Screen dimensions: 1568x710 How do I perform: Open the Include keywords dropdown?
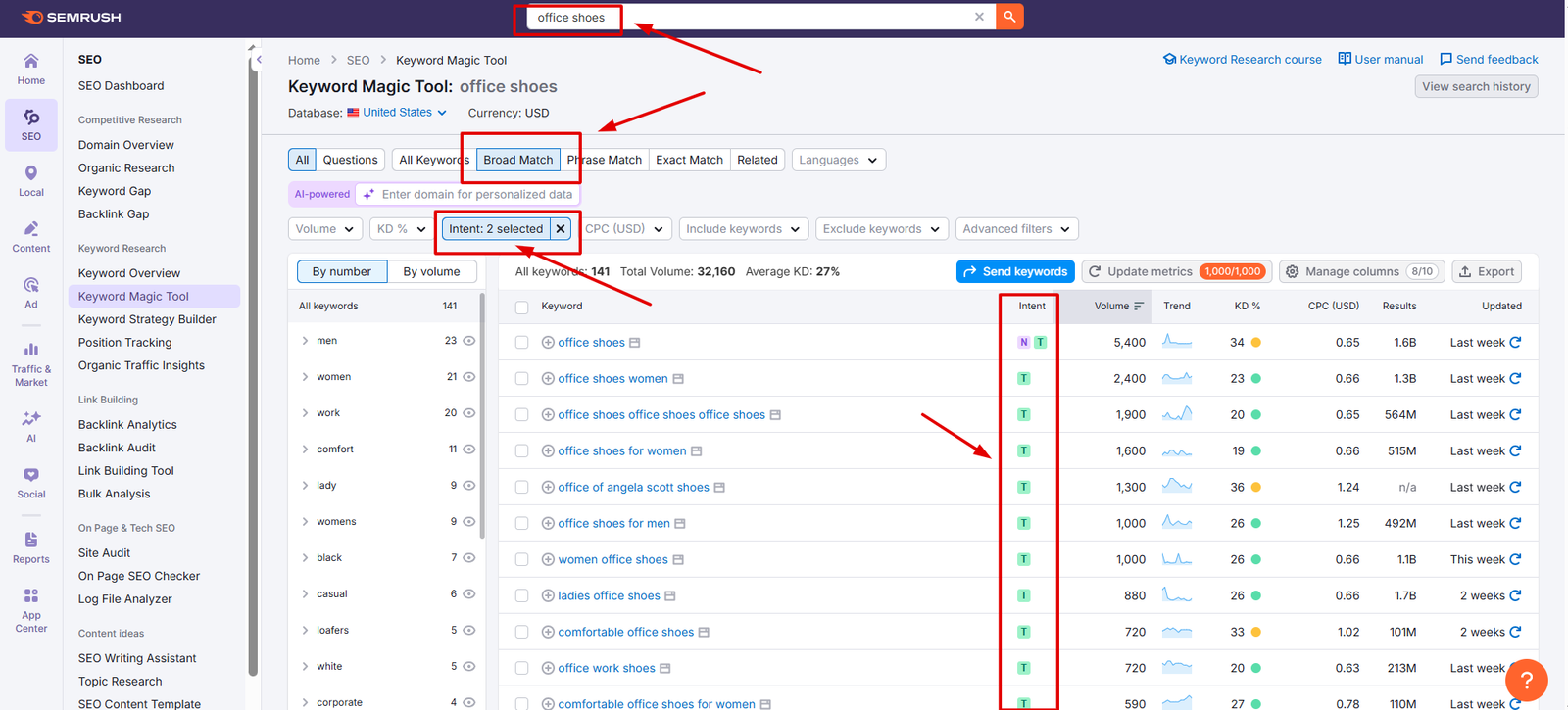point(744,228)
